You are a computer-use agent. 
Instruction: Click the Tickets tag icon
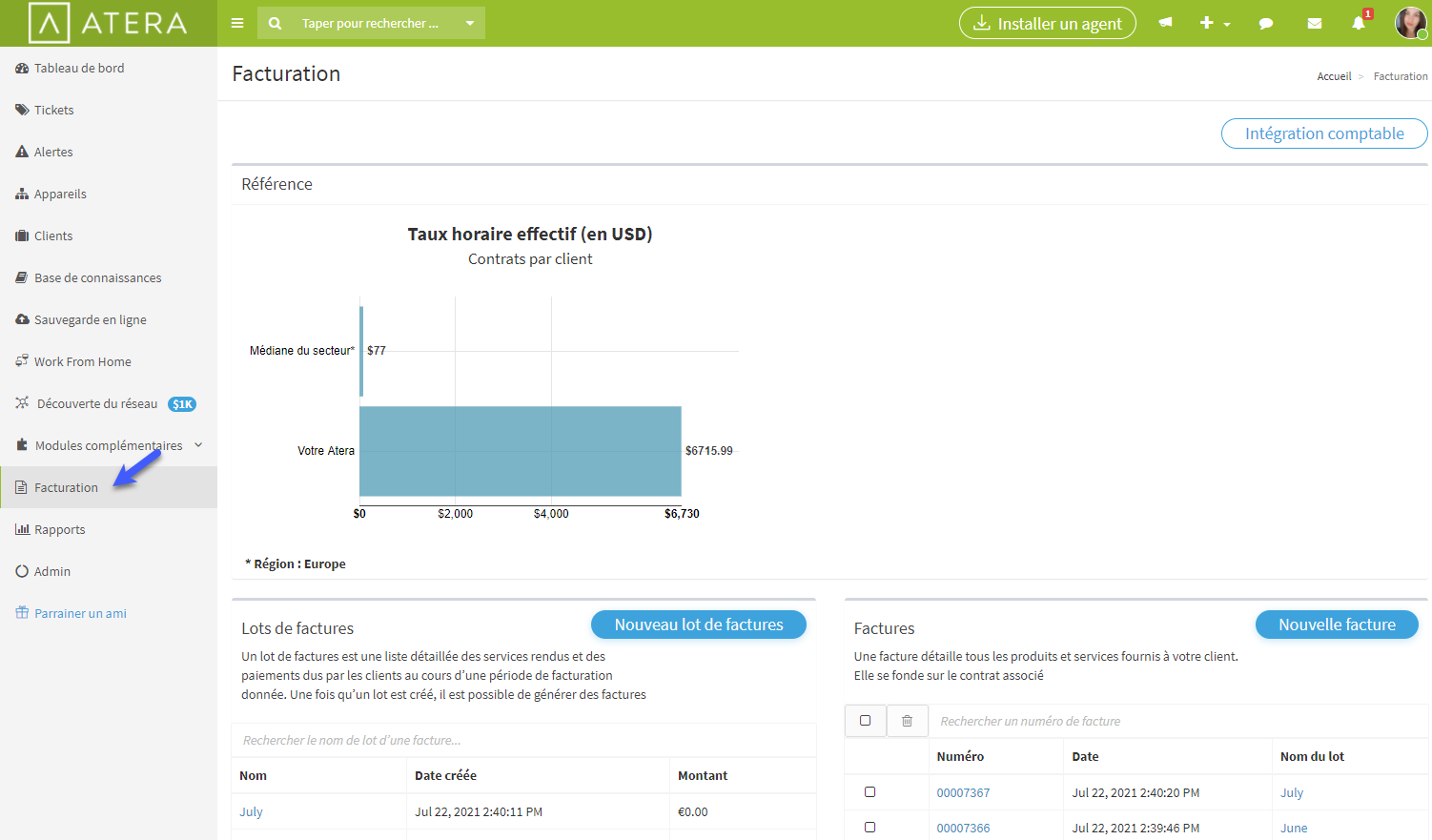22,110
